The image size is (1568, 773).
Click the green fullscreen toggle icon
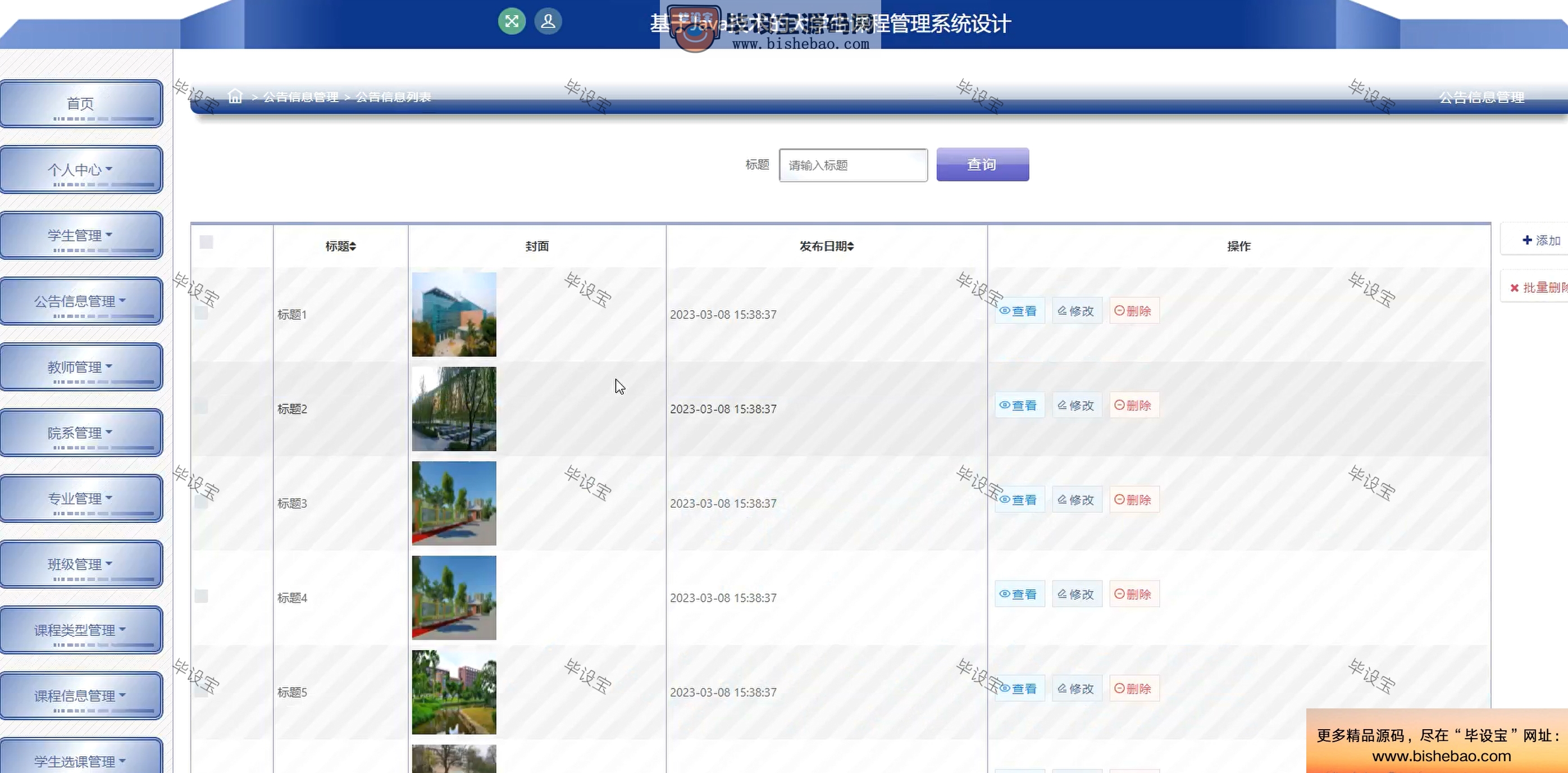click(x=512, y=22)
